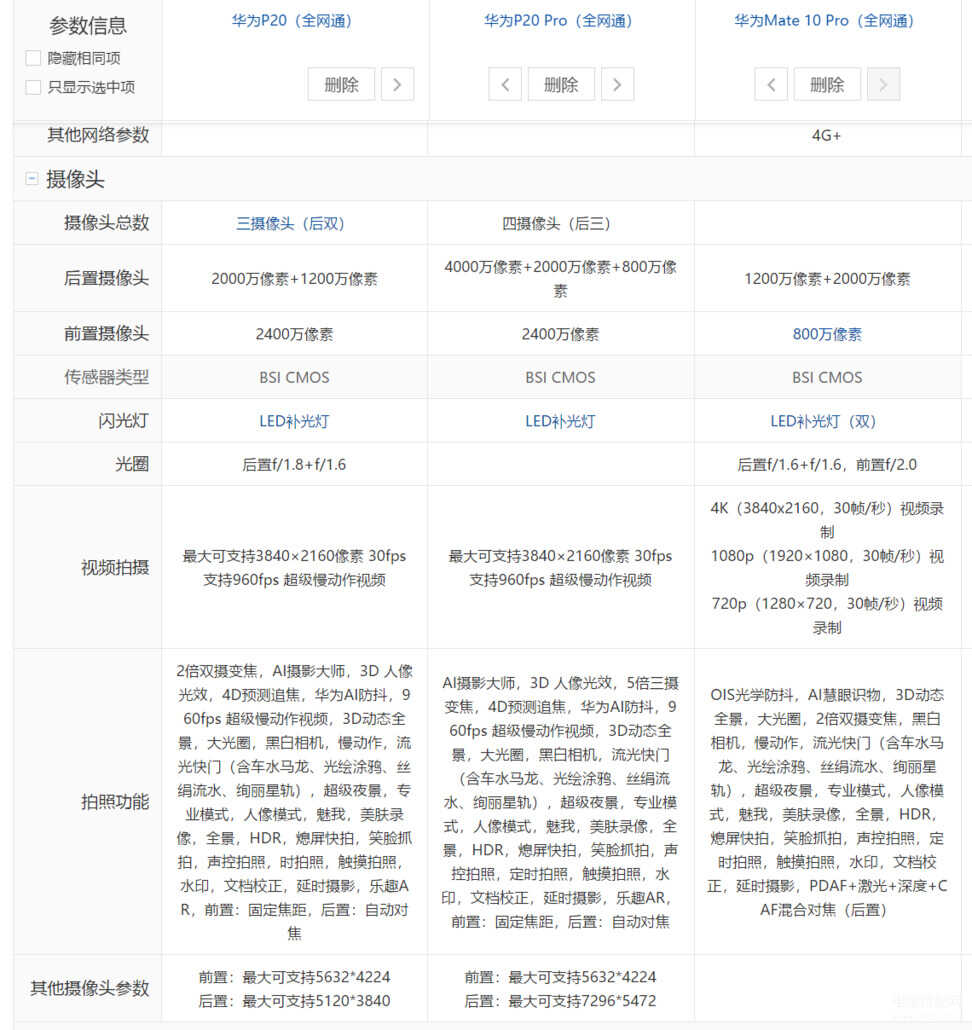Click LED补光灯 link for 华为P20

pos(294,421)
